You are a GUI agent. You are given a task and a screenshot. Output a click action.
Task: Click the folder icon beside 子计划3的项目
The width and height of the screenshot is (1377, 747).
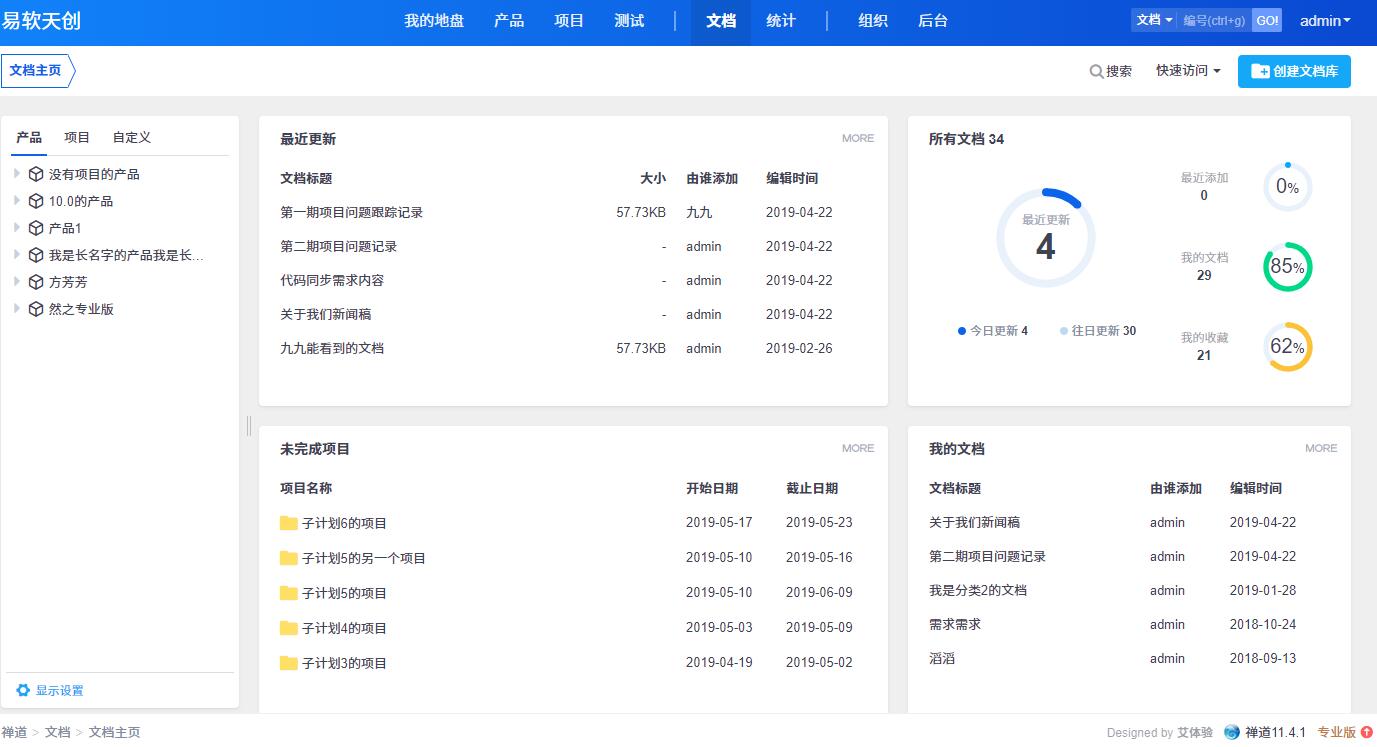click(x=289, y=663)
